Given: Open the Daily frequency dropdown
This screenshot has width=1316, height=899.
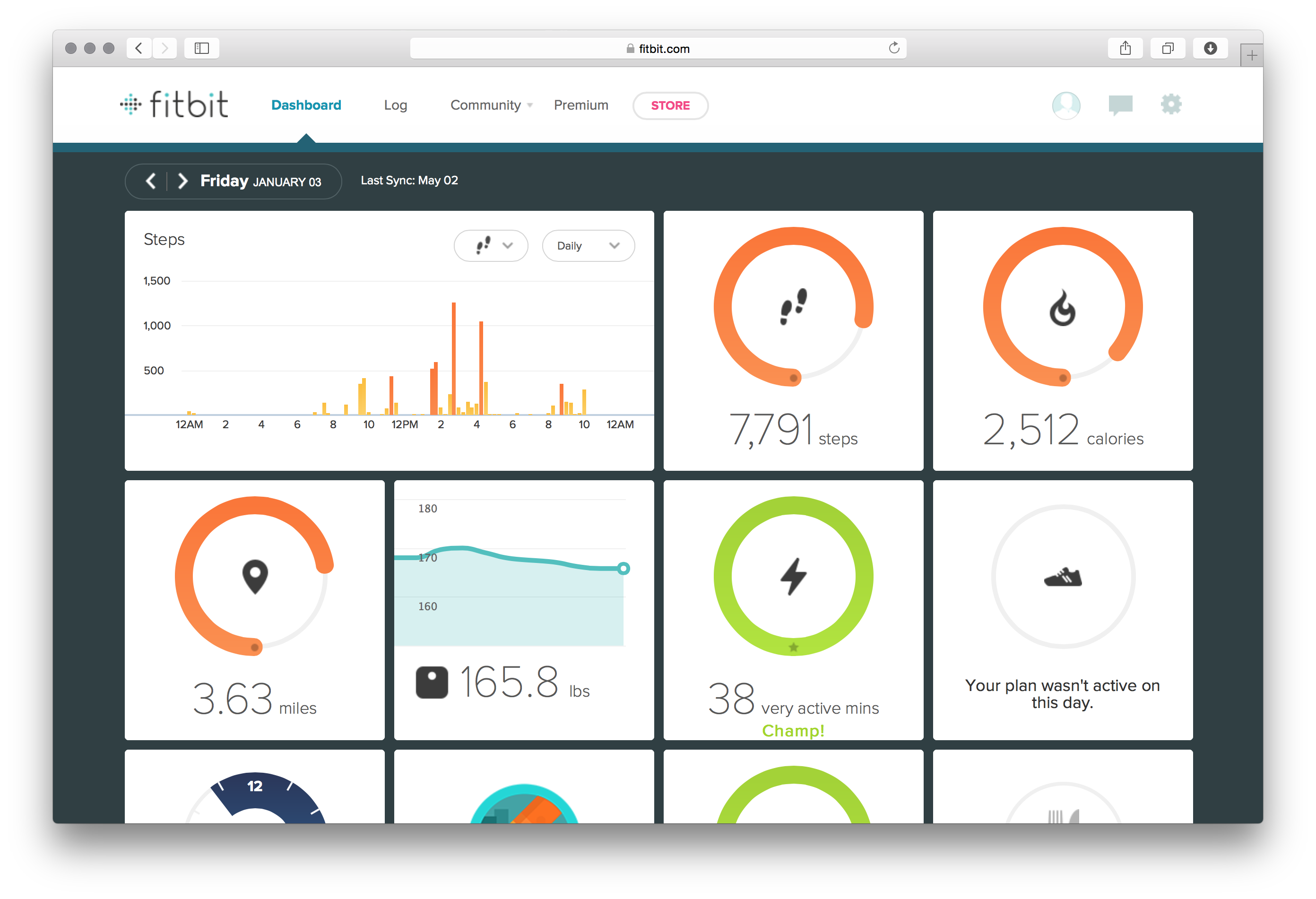Looking at the screenshot, I should (x=588, y=246).
